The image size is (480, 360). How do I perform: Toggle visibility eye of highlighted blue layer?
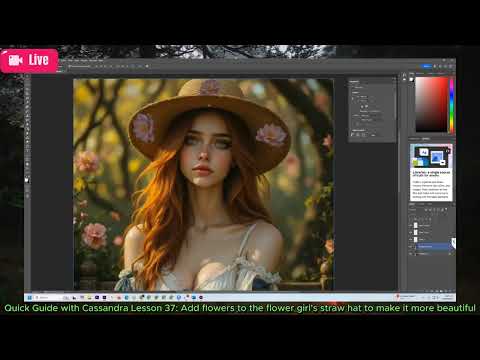tap(411, 247)
